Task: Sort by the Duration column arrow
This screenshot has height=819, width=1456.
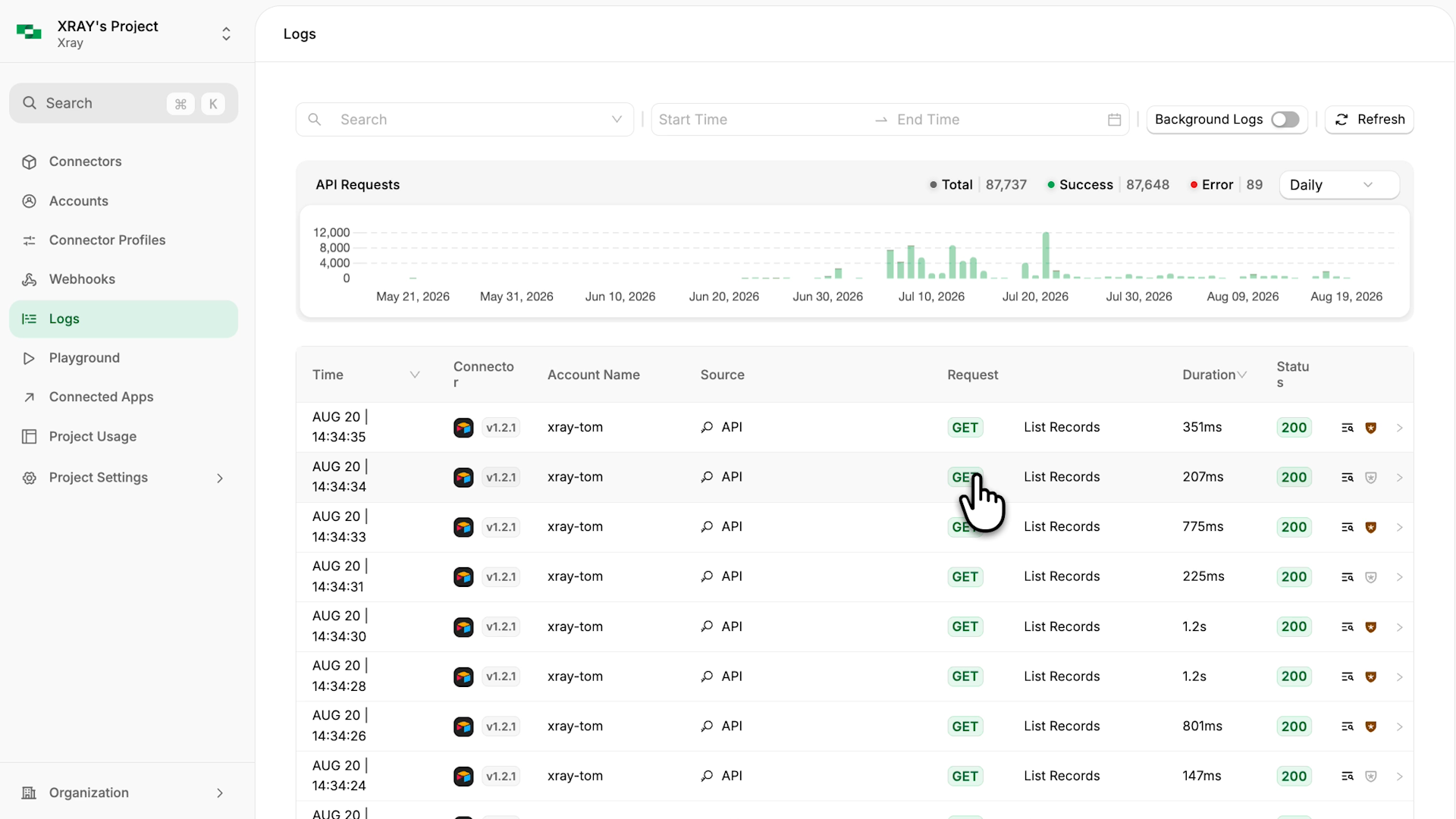Action: 1242,375
